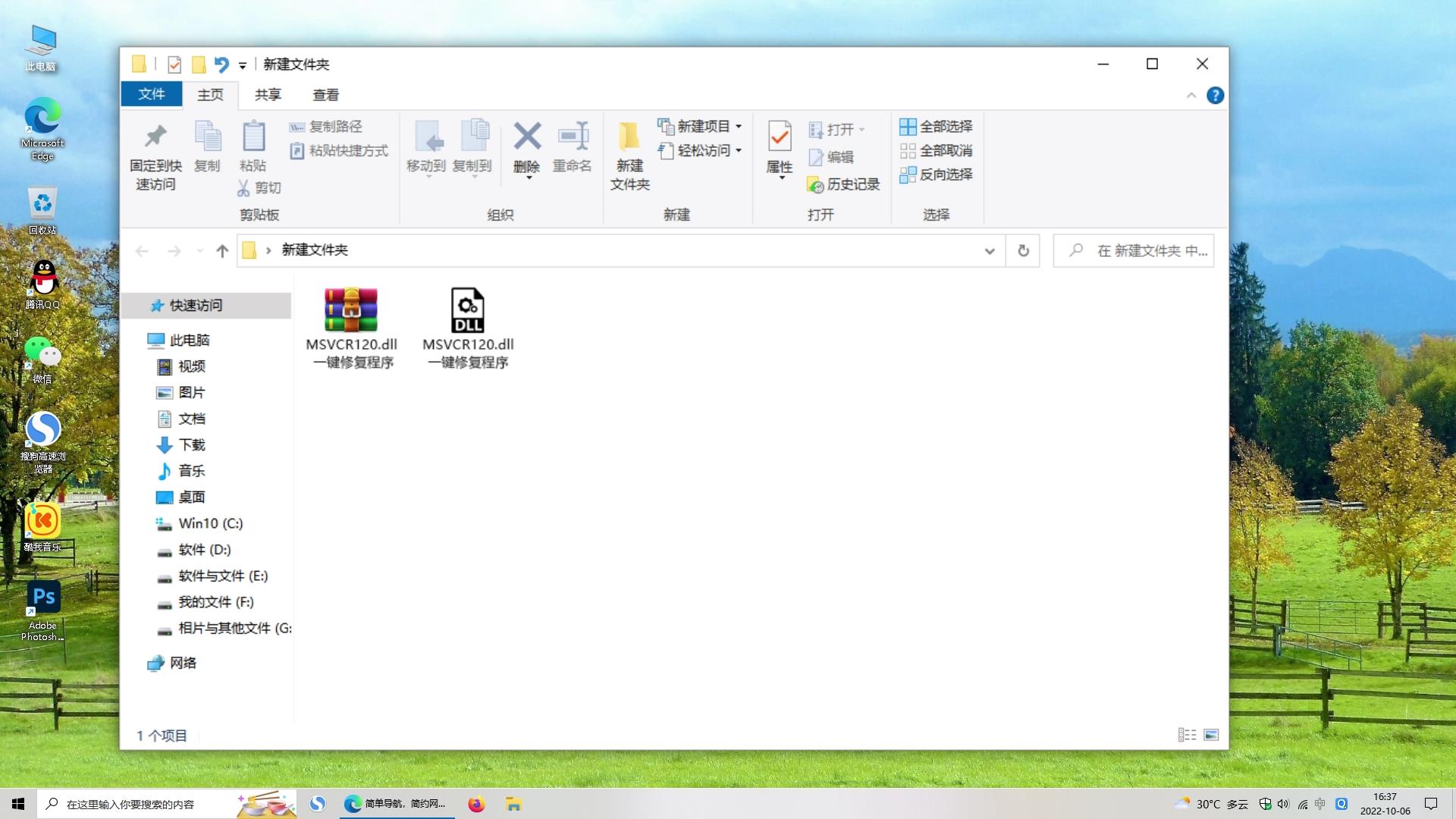
Task: Collapse the ribbon with the chevron
Action: 1191,96
